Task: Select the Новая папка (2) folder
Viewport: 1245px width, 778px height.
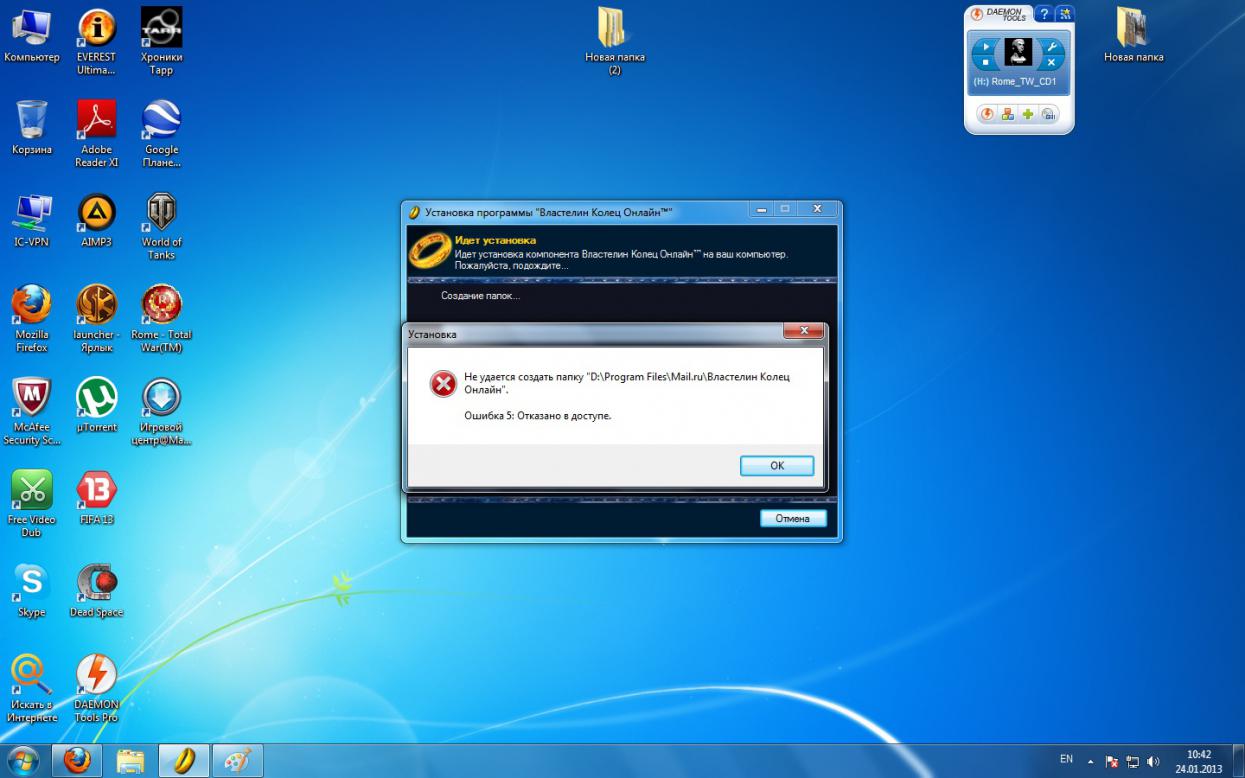Action: click(614, 42)
